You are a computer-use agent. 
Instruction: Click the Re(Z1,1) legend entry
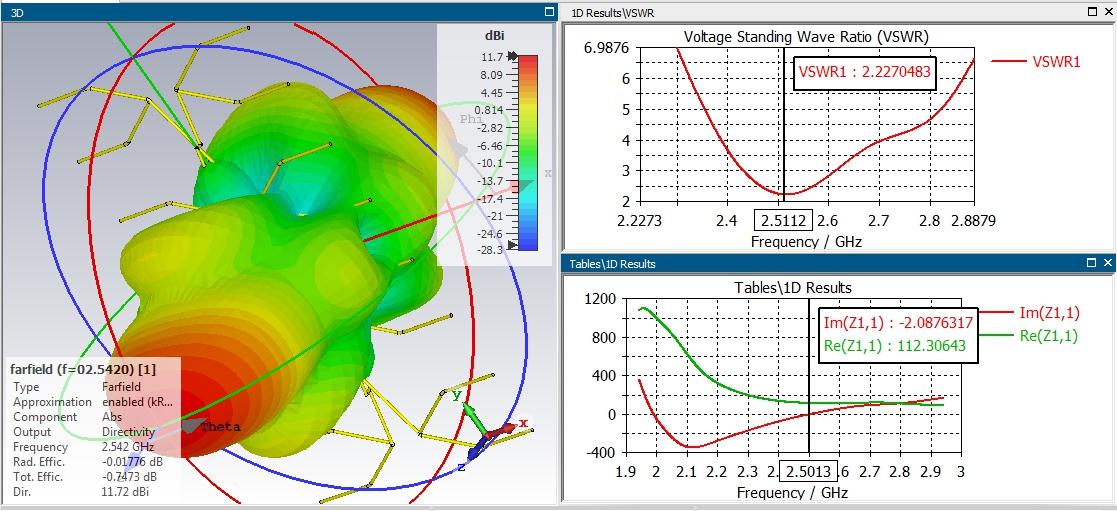1029,336
